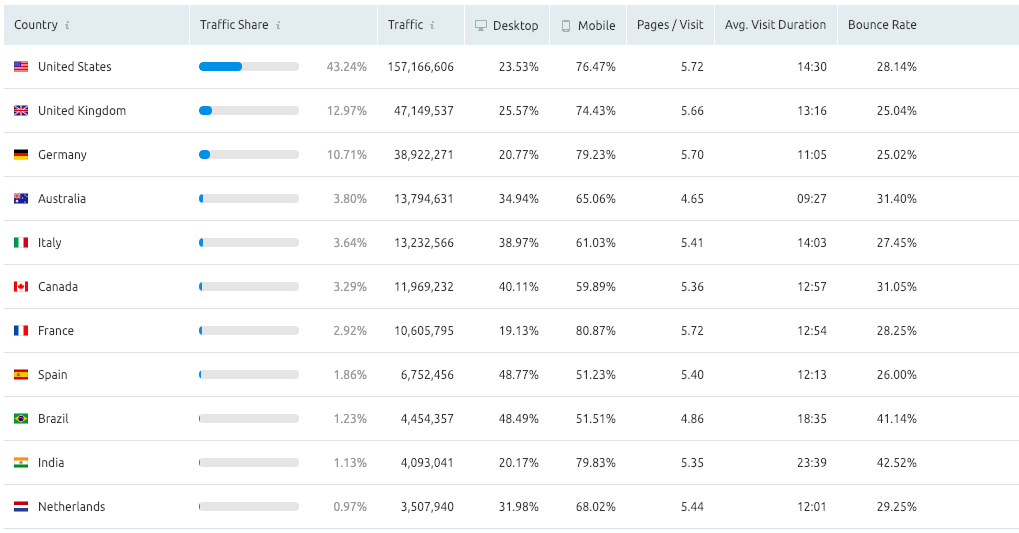Click the France flag icon
The image size is (1019, 533).
pos(21,330)
